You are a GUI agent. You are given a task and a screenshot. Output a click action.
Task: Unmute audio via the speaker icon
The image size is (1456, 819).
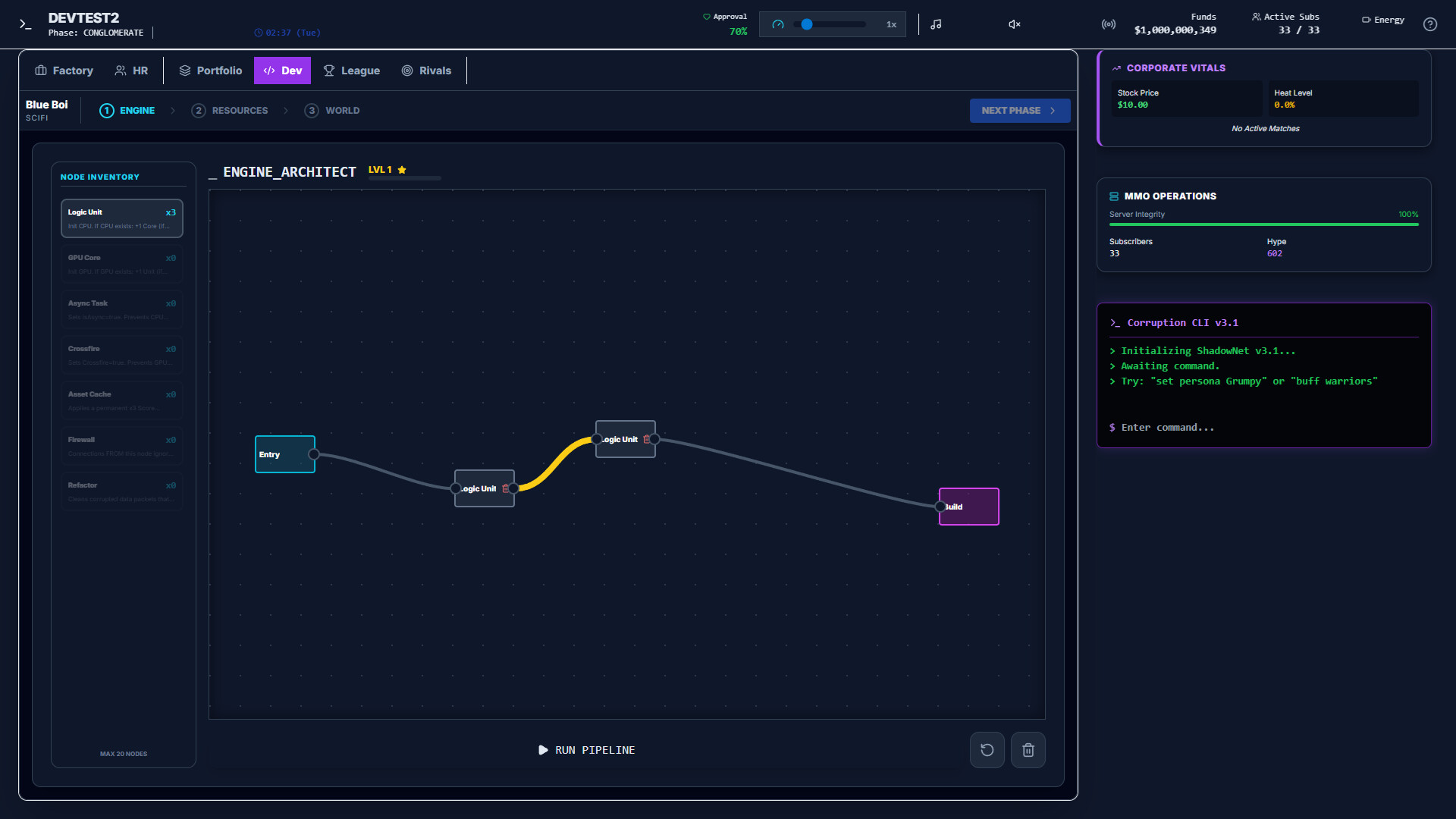point(1013,24)
